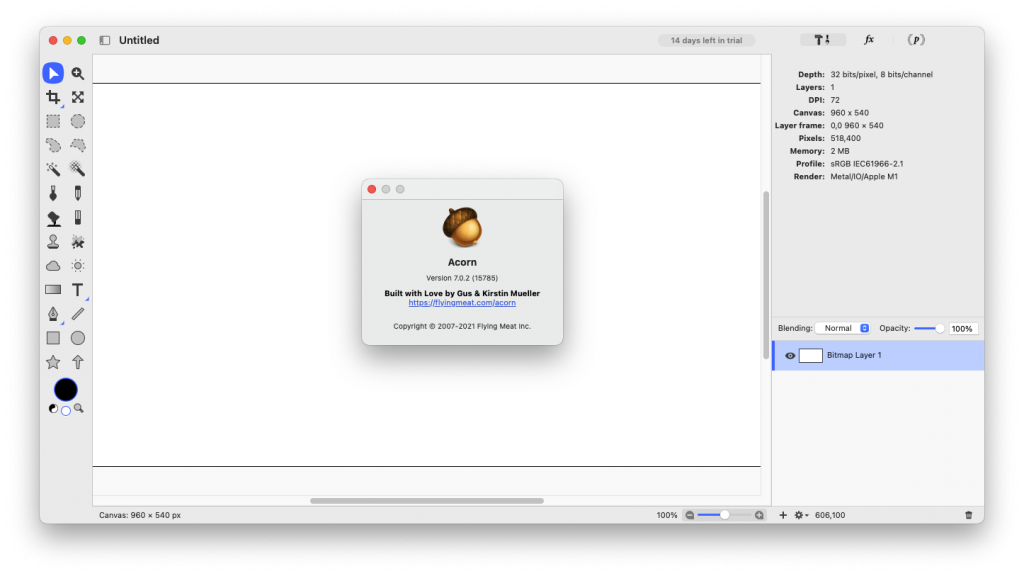1024x576 pixels.
Task: Activate the color picker magnifier
Action: coord(78,409)
